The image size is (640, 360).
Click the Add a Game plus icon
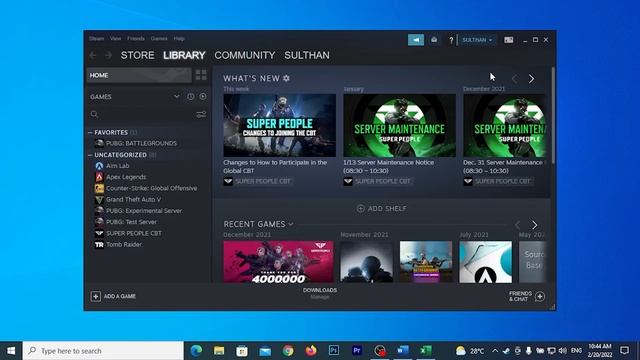(x=96, y=296)
